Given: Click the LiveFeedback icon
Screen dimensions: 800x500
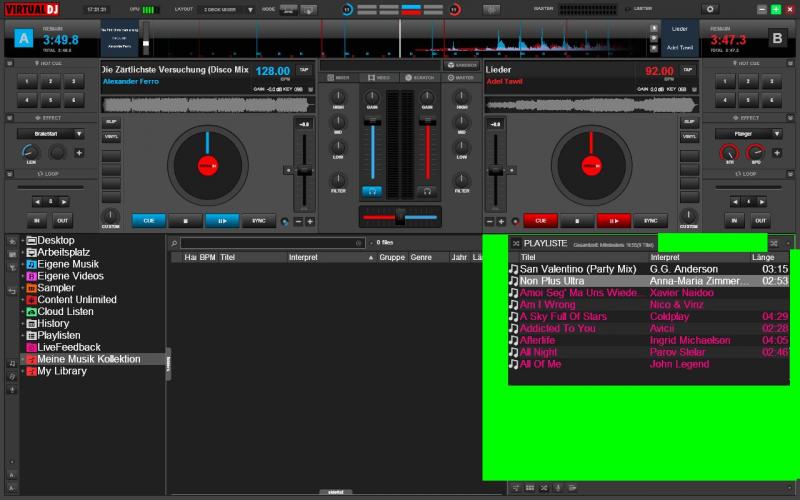Looking at the screenshot, I should (x=32, y=347).
